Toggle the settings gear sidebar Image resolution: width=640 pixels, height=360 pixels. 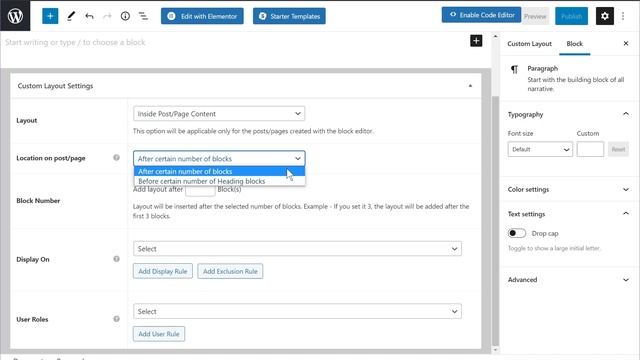(604, 16)
